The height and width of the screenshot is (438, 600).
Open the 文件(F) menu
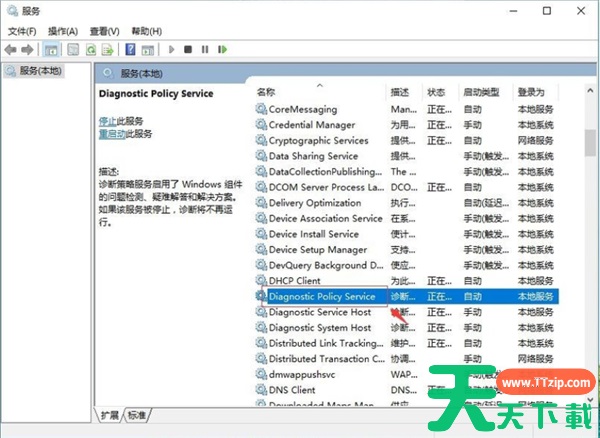point(22,31)
